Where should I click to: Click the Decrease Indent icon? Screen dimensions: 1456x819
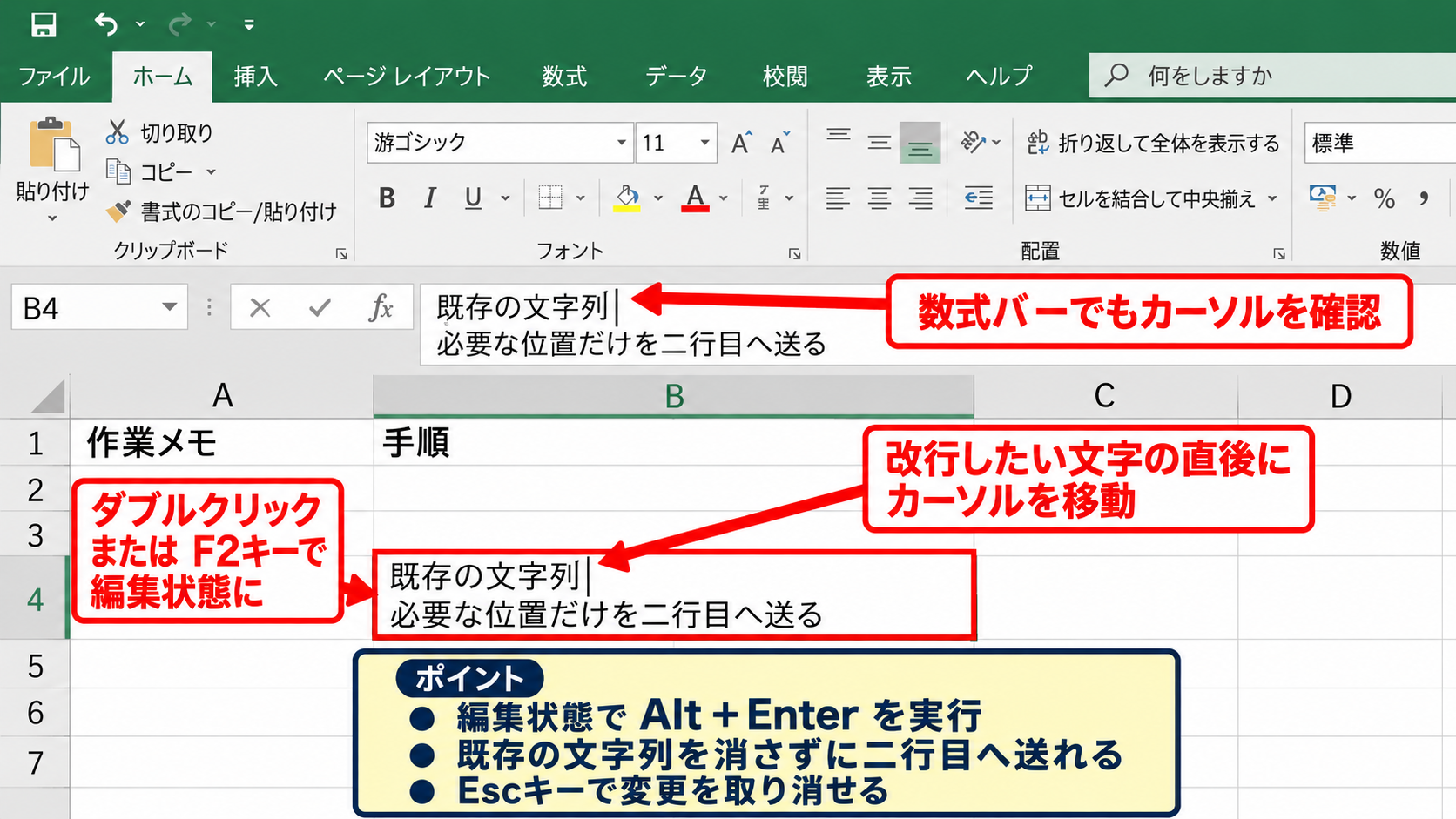tap(979, 198)
